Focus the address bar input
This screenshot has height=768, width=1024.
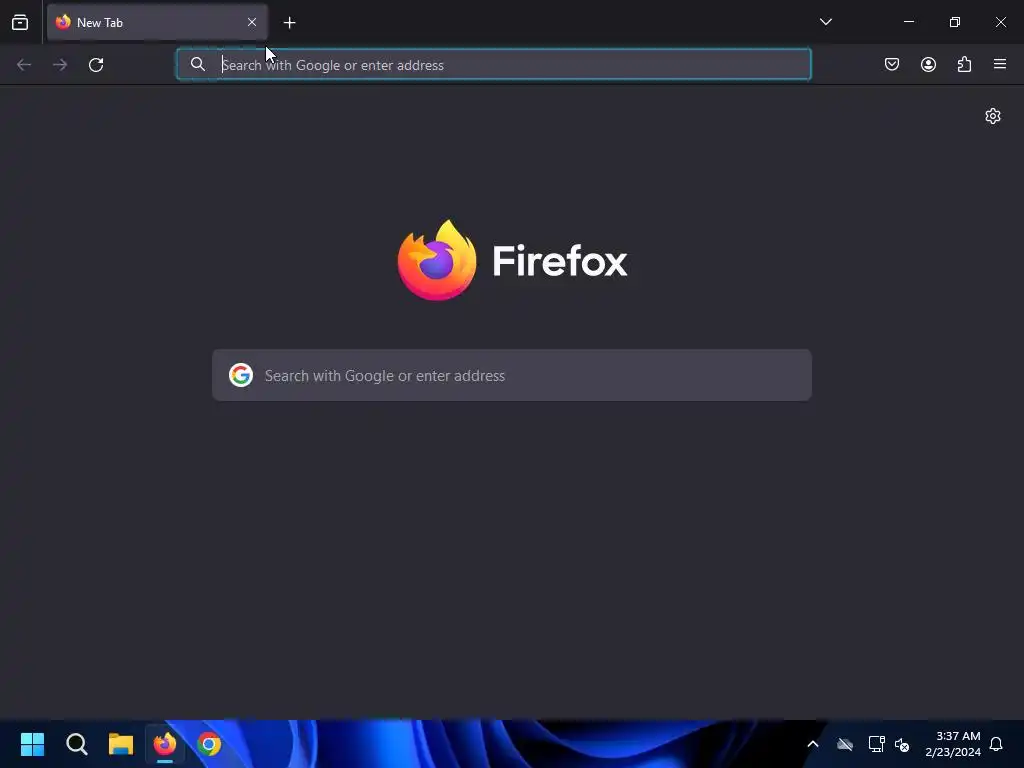[494, 65]
